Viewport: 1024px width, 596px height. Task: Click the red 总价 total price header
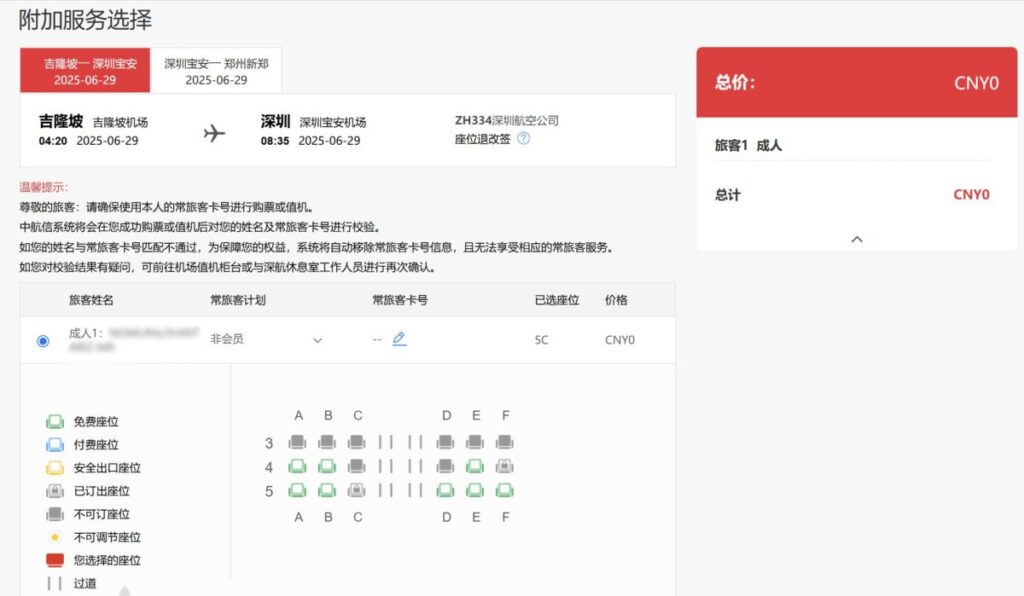(856, 83)
